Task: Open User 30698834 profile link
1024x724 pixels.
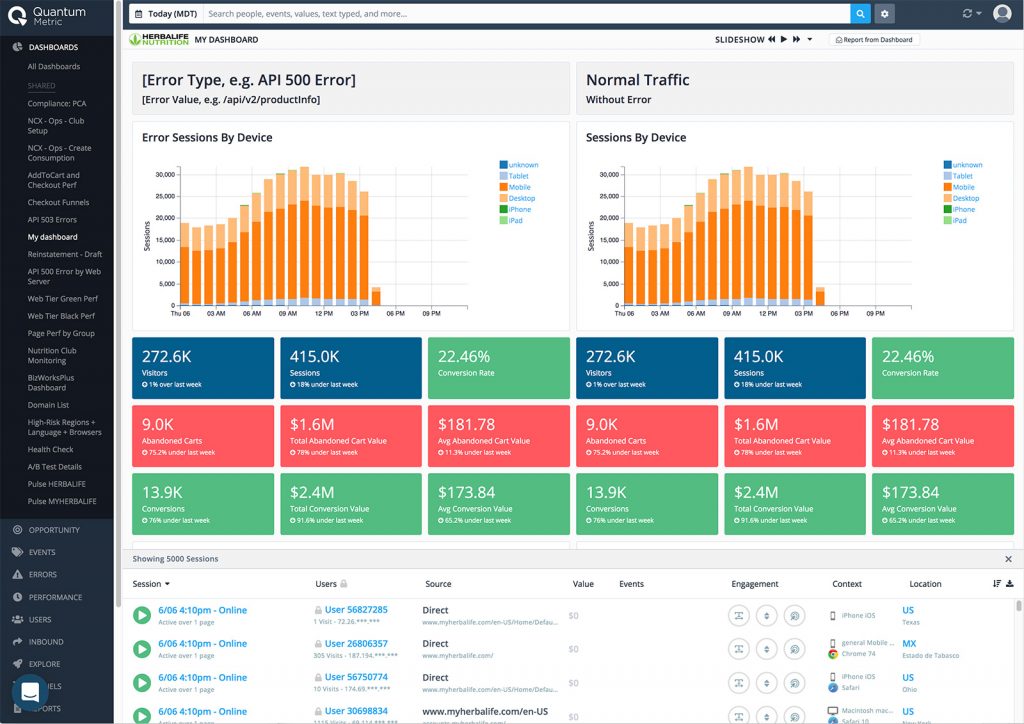Action: 356,711
